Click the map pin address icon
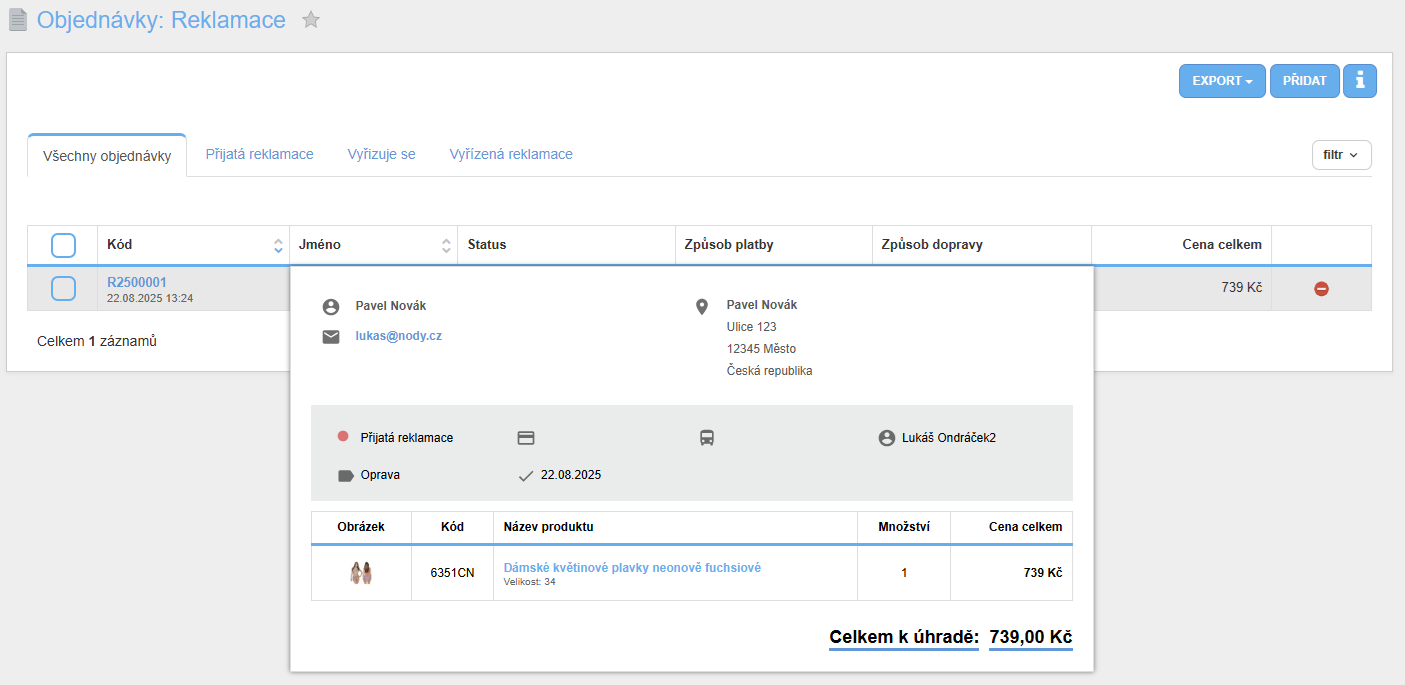The width and height of the screenshot is (1405, 685). 702,307
